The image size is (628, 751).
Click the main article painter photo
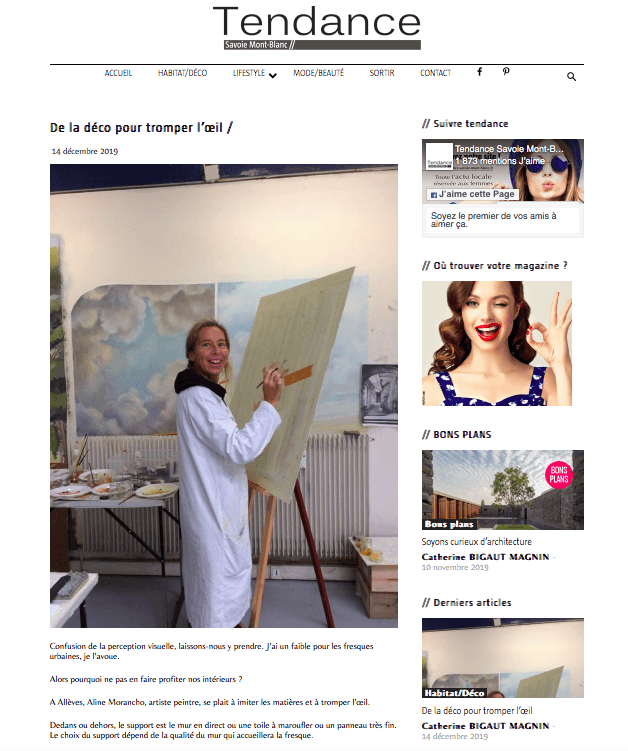pos(224,396)
